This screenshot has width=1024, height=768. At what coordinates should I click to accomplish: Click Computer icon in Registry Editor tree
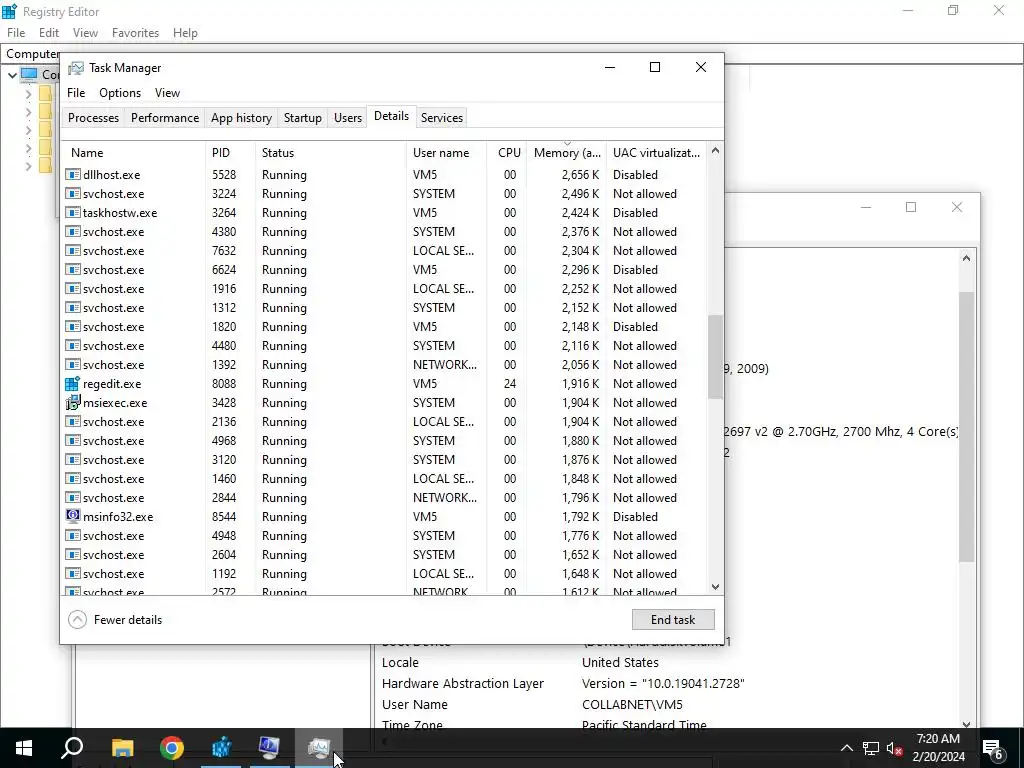click(x=29, y=74)
